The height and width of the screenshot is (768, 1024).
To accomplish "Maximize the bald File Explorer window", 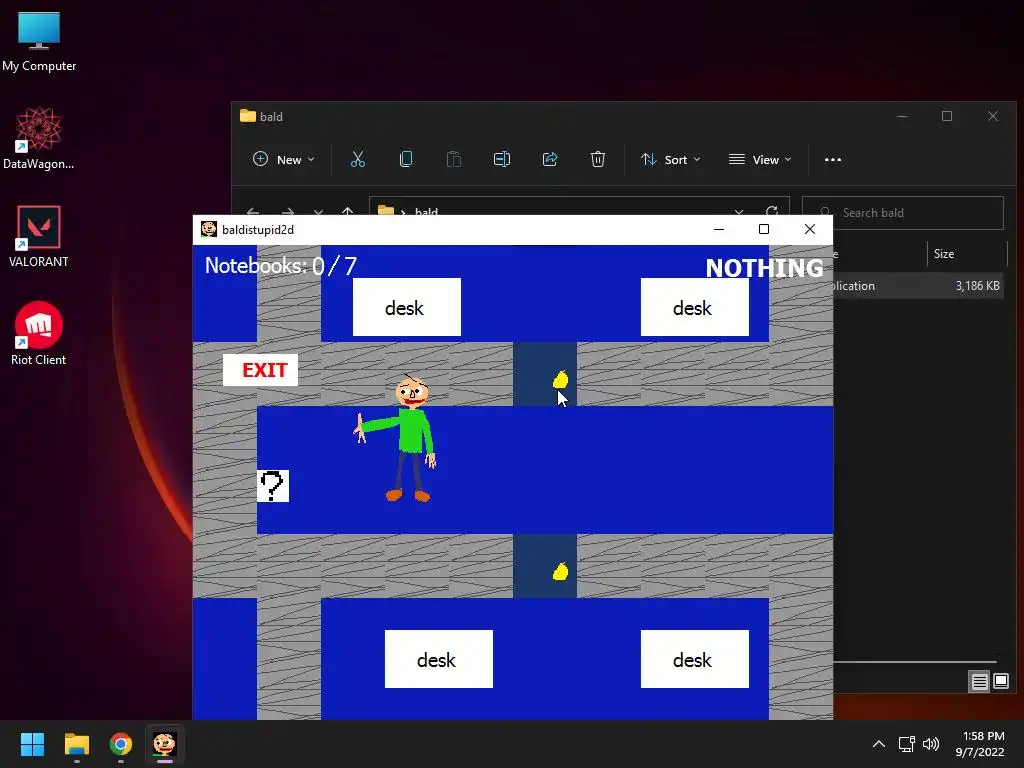I will [x=947, y=116].
